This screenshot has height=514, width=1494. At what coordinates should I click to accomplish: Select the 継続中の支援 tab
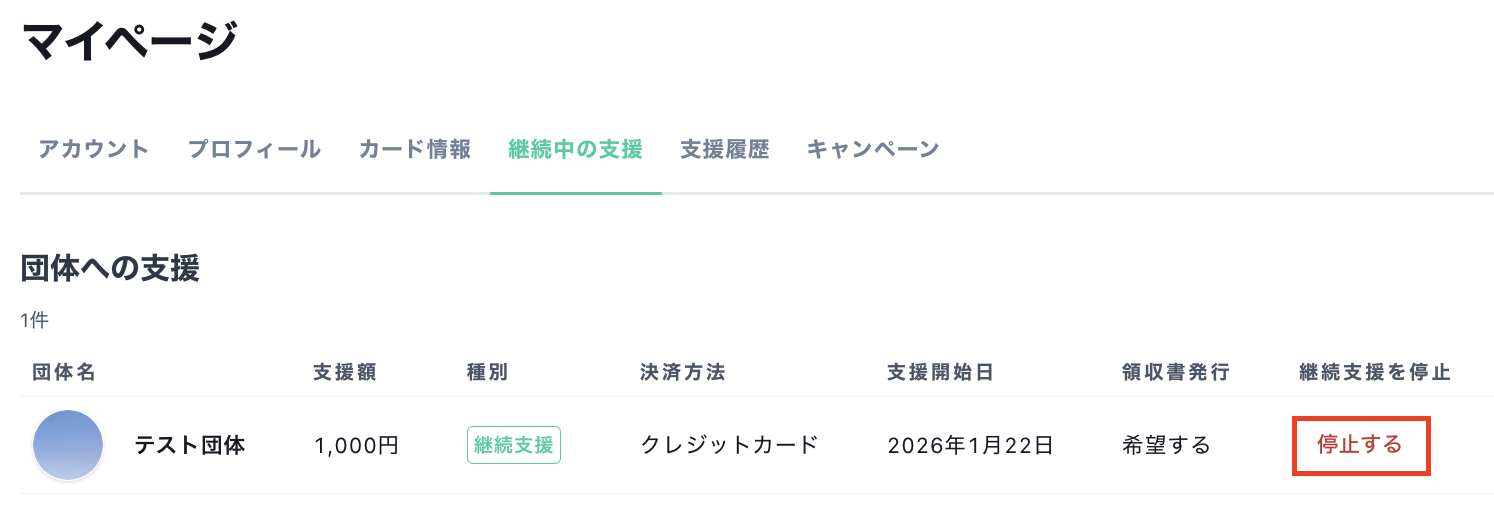575,150
